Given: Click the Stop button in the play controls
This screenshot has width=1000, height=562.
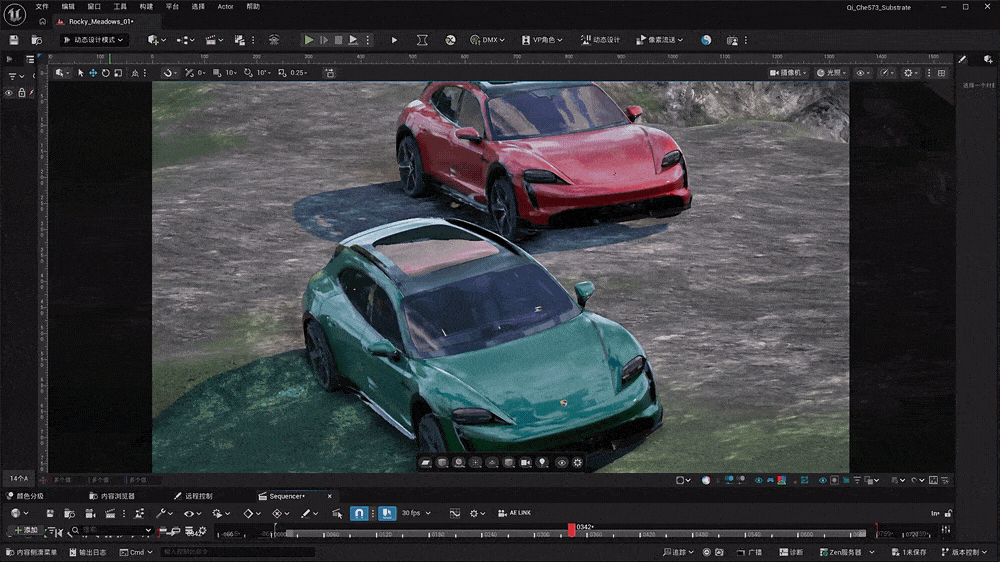Looking at the screenshot, I should (x=339, y=40).
